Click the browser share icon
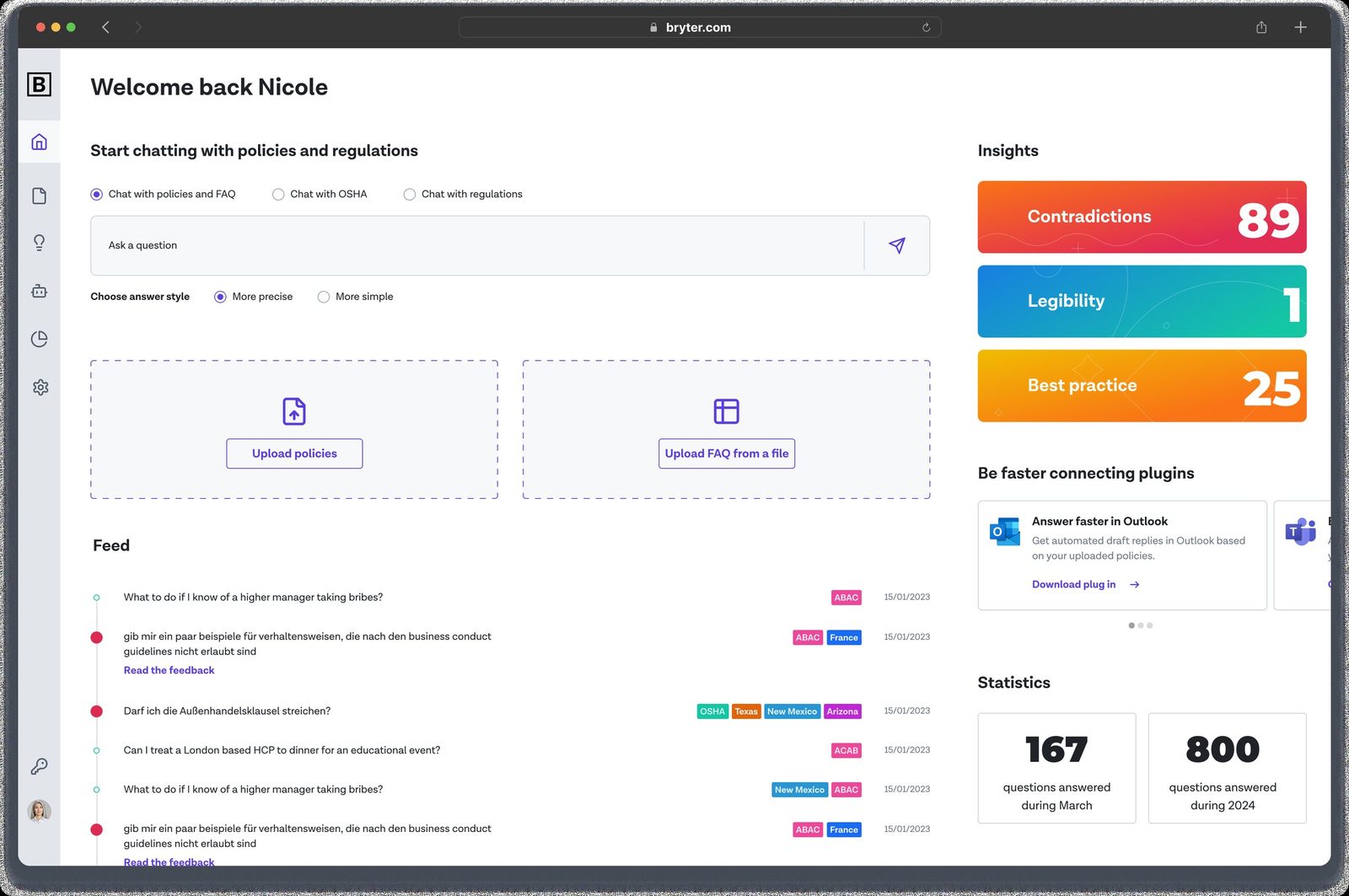Screen dimensions: 1349x896 click(x=1261, y=27)
